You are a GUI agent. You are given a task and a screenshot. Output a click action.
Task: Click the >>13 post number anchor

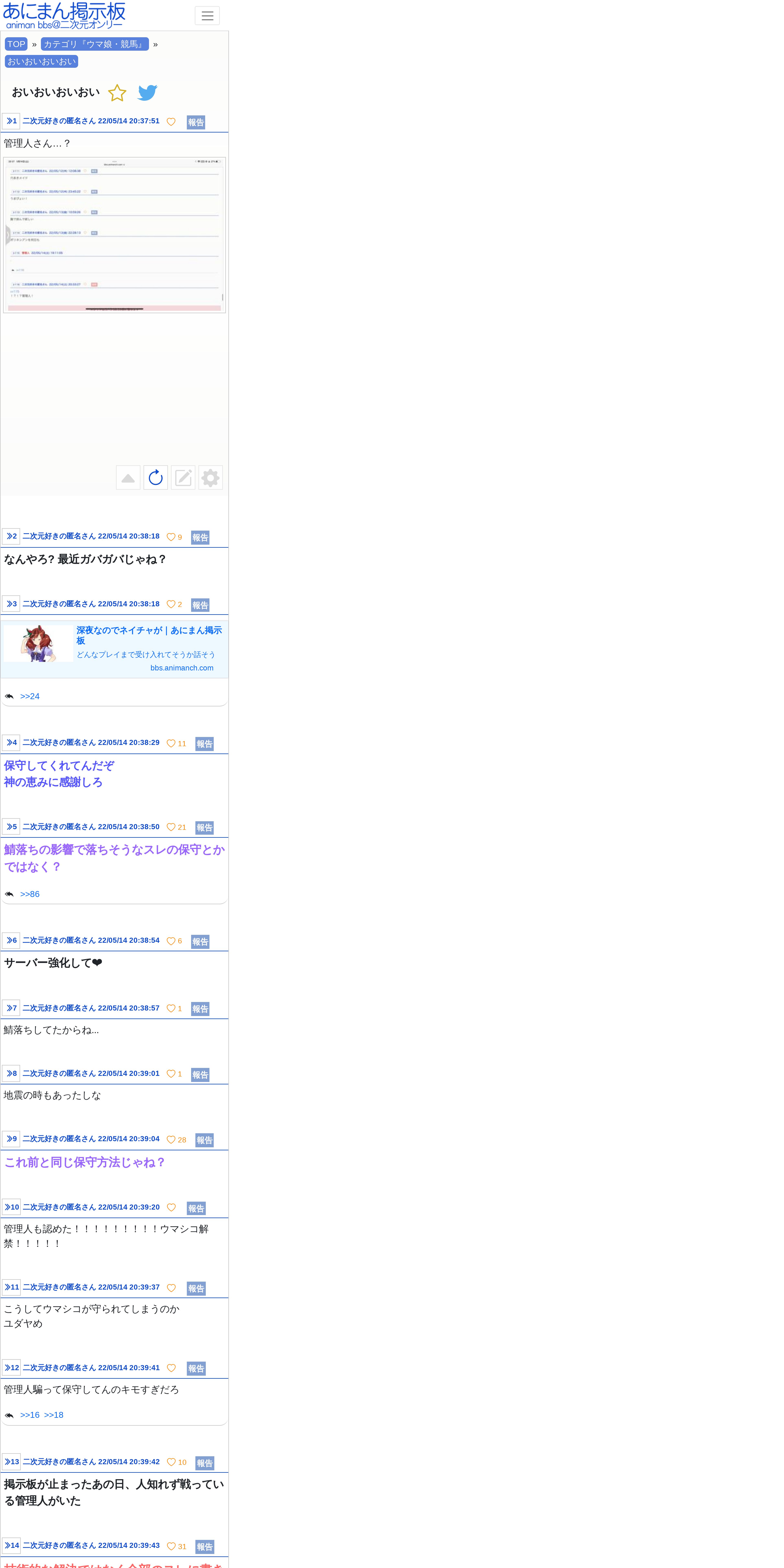pos(11,1462)
